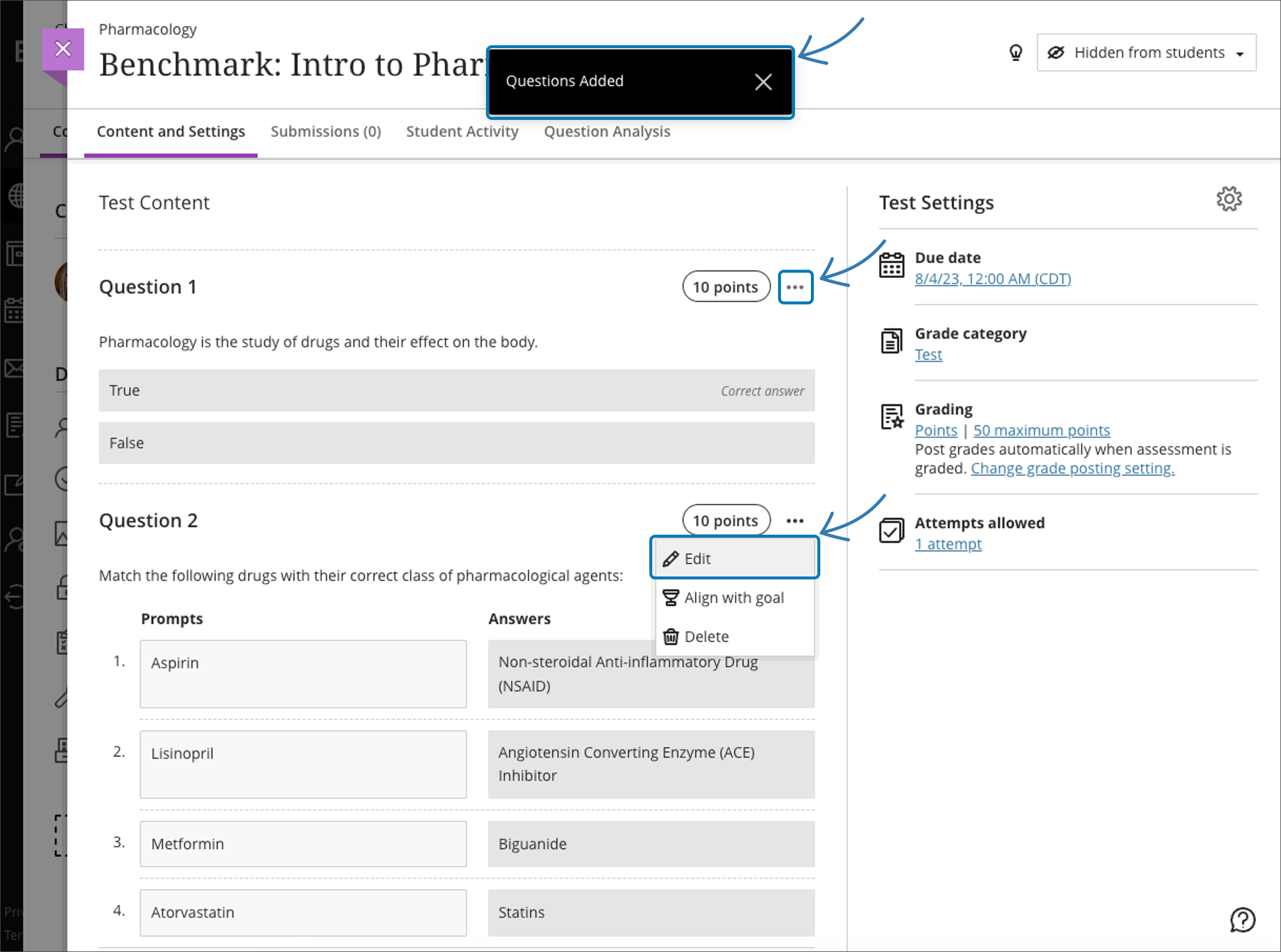Switch to the Submissions (0) tab
1281x952 pixels.
[x=326, y=132]
